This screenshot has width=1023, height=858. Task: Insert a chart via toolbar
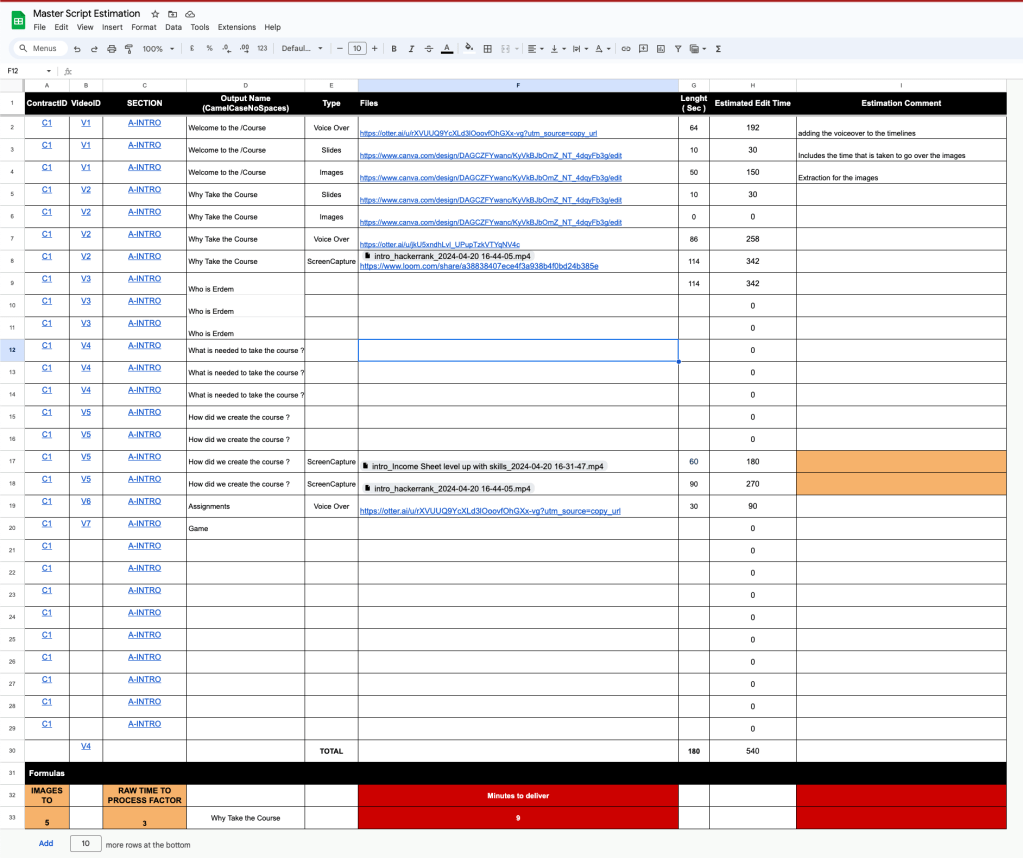pos(661,49)
